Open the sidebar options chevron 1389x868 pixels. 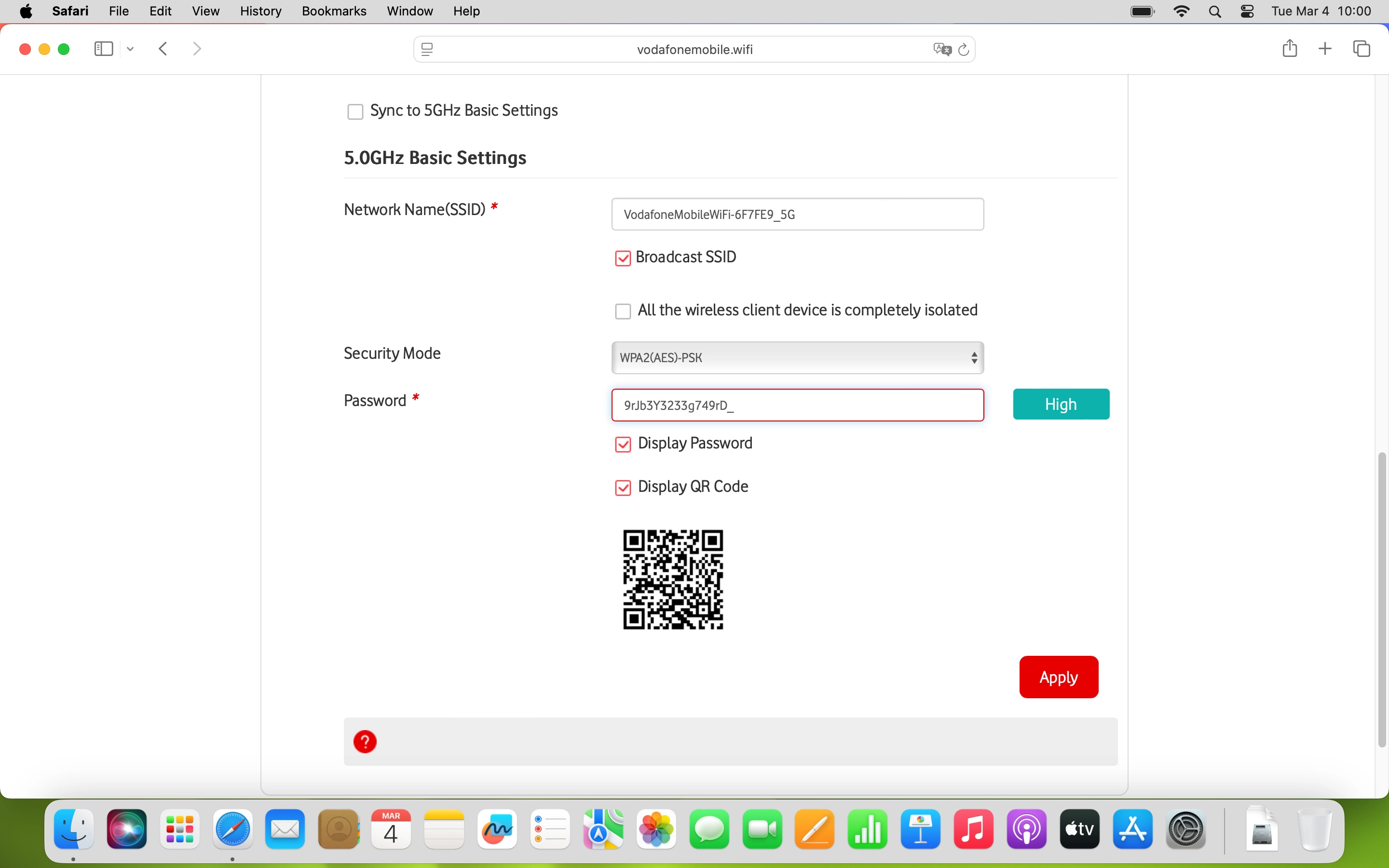click(x=130, y=49)
